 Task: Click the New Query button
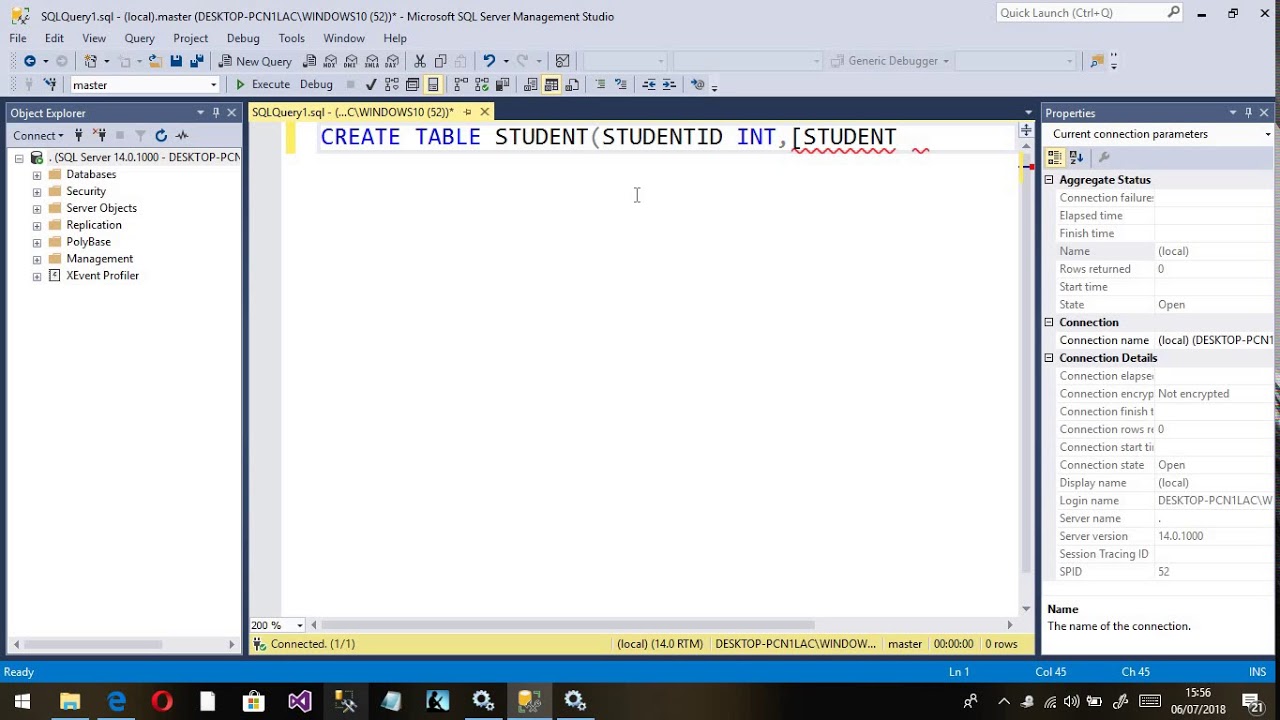(255, 61)
